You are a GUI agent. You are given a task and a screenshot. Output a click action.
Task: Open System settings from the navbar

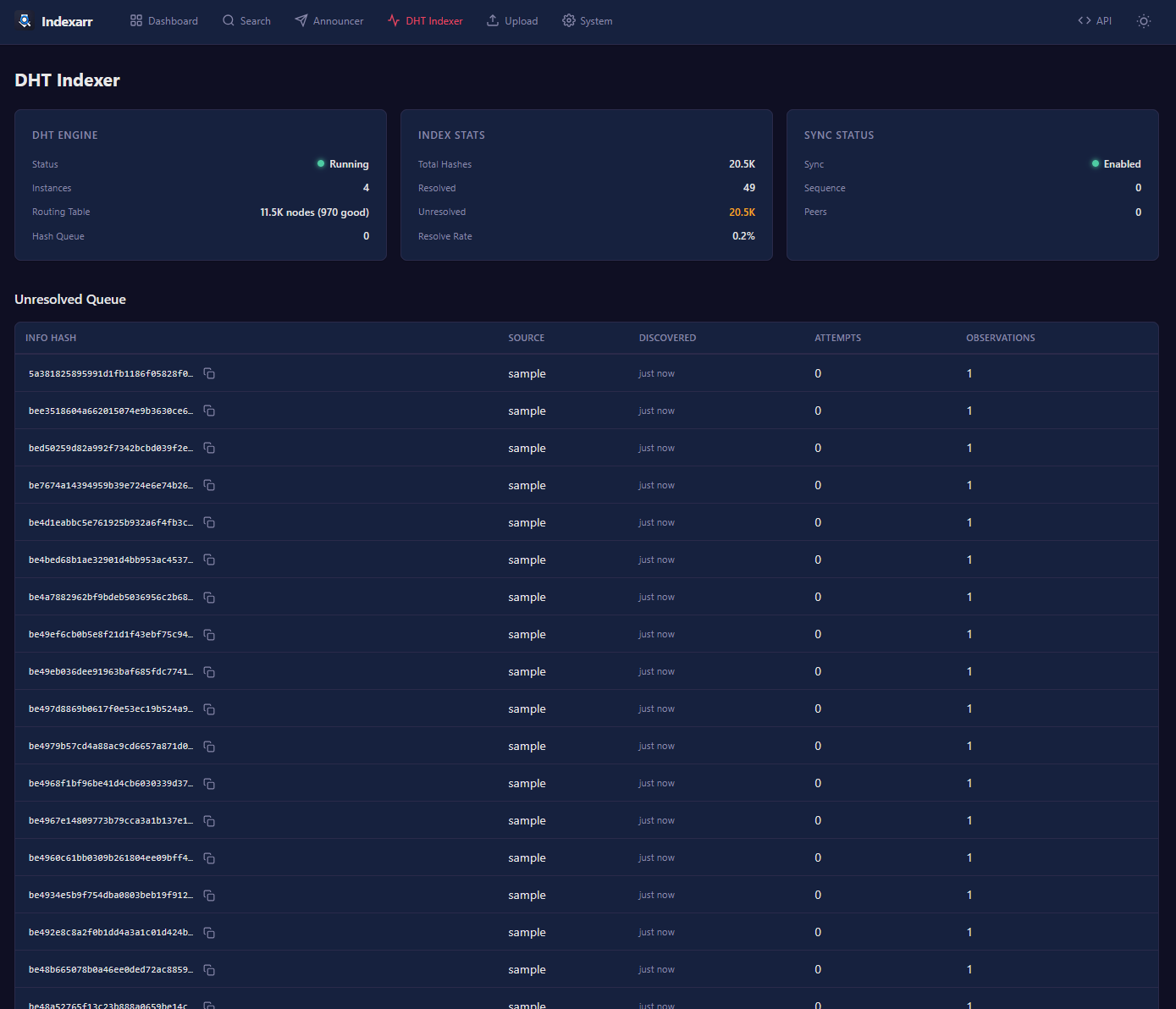(x=587, y=21)
